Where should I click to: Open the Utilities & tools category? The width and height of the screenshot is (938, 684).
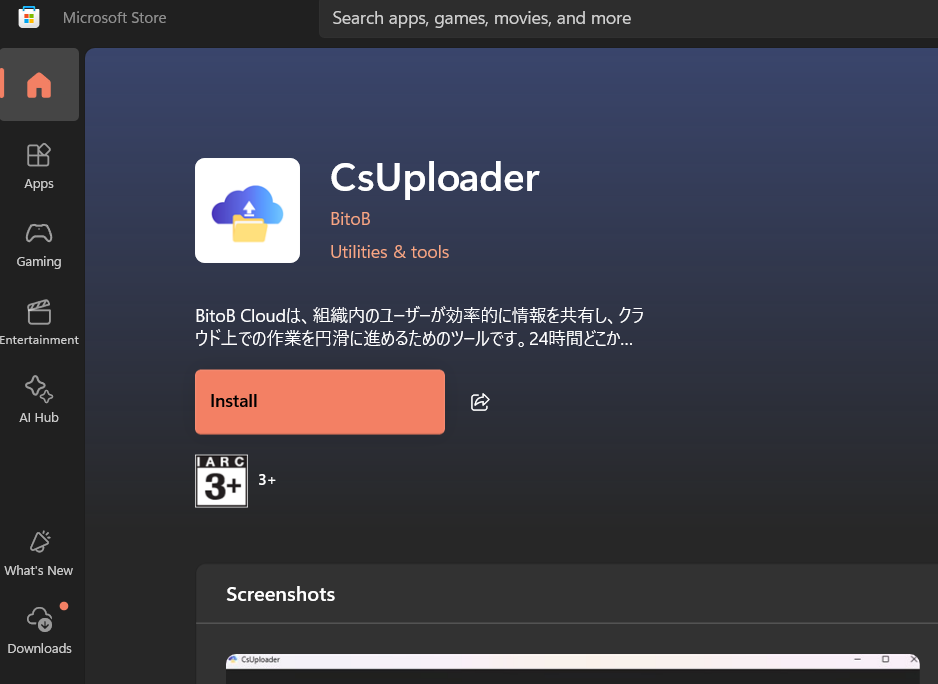(389, 252)
